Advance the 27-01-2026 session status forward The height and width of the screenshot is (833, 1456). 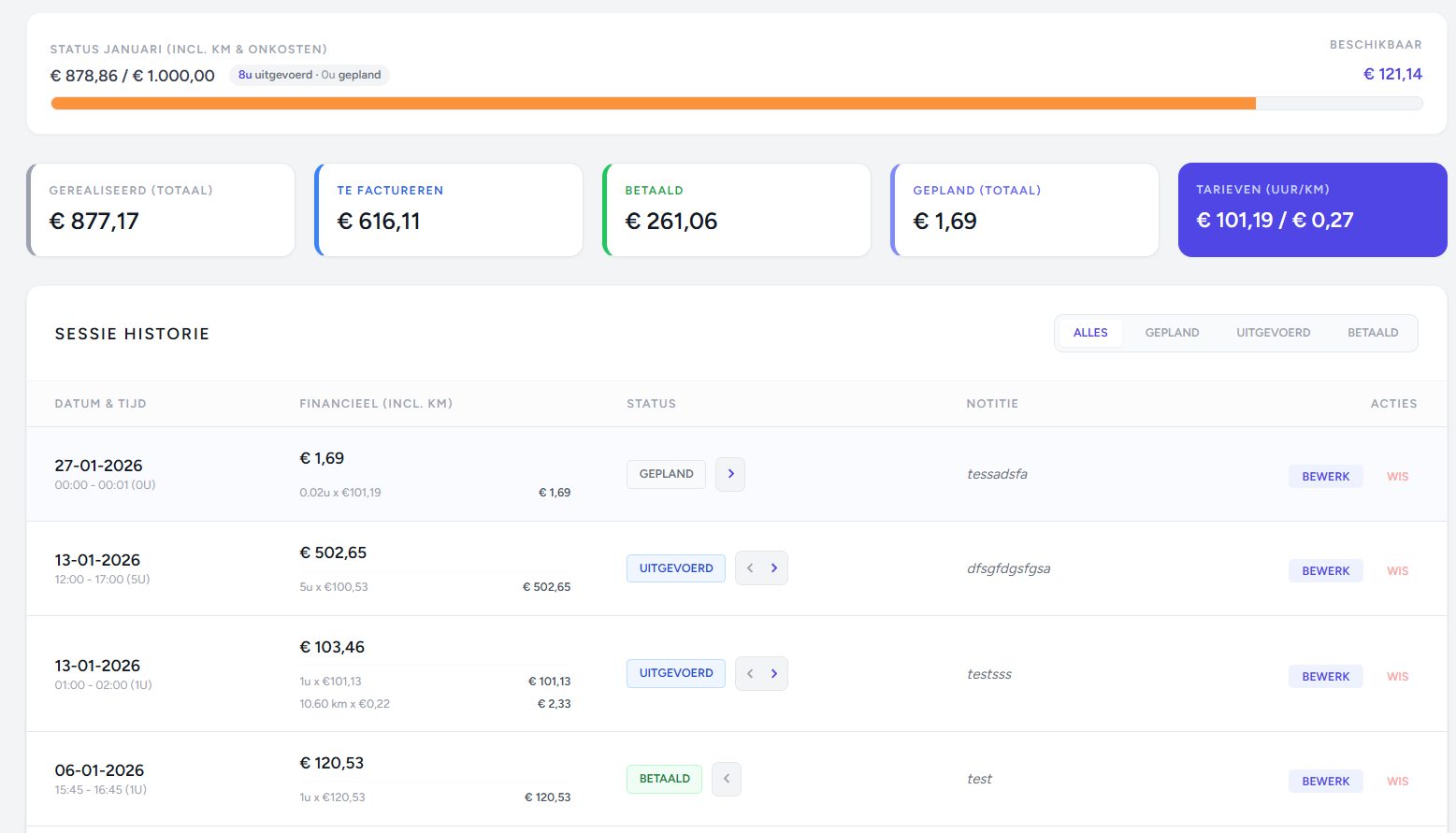[x=730, y=474]
